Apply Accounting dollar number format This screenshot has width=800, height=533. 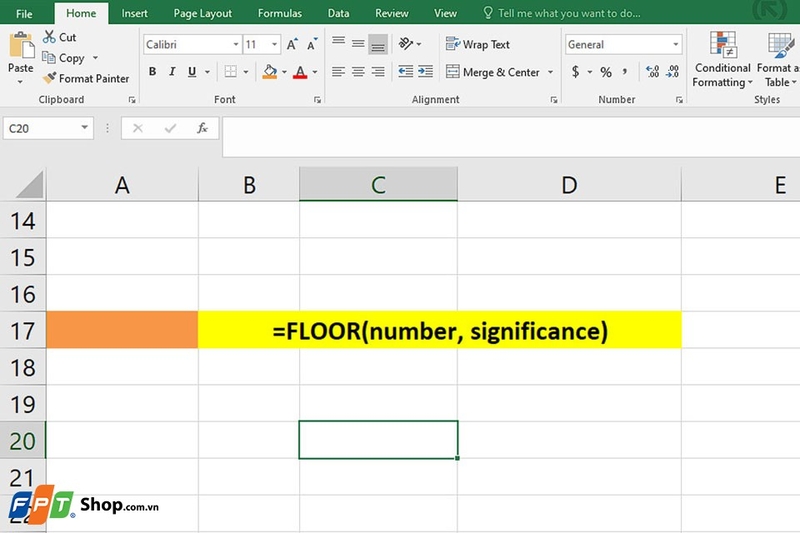tap(576, 72)
